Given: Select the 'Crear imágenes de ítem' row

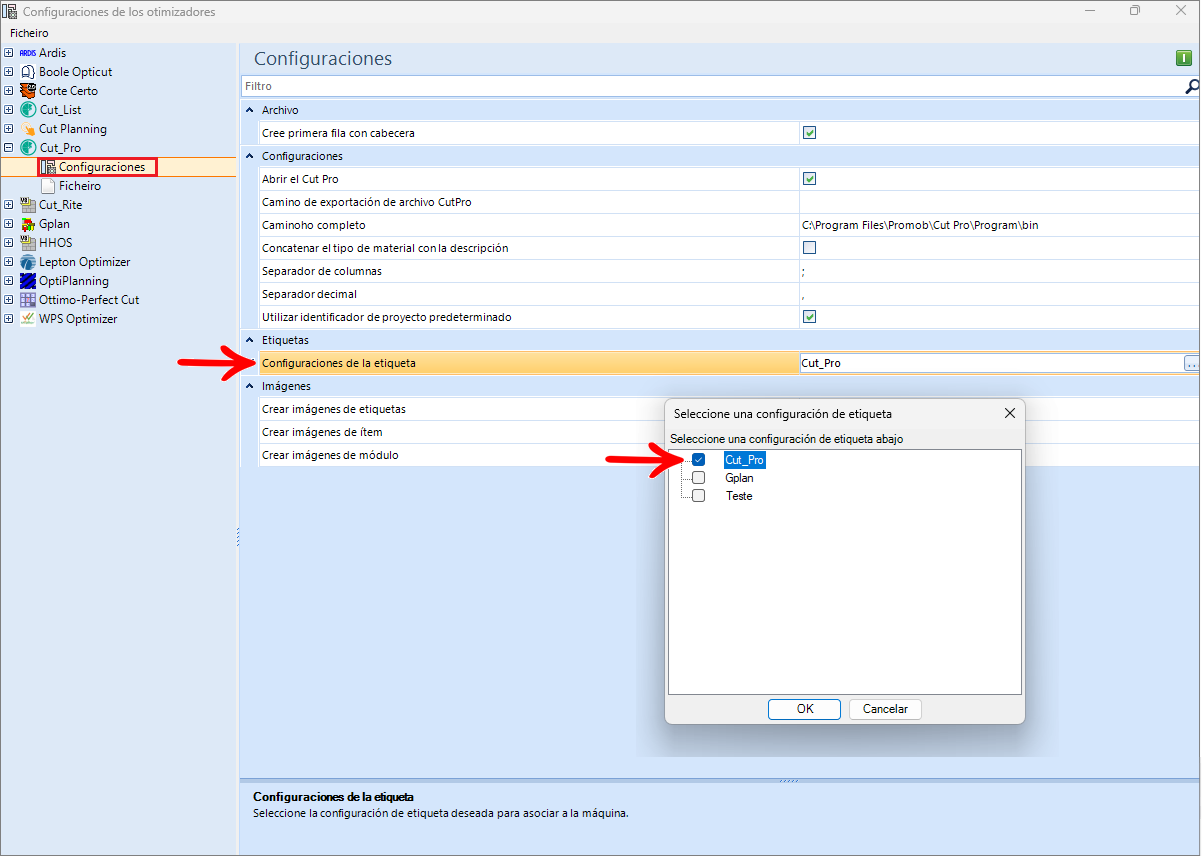Looking at the screenshot, I should [322, 432].
